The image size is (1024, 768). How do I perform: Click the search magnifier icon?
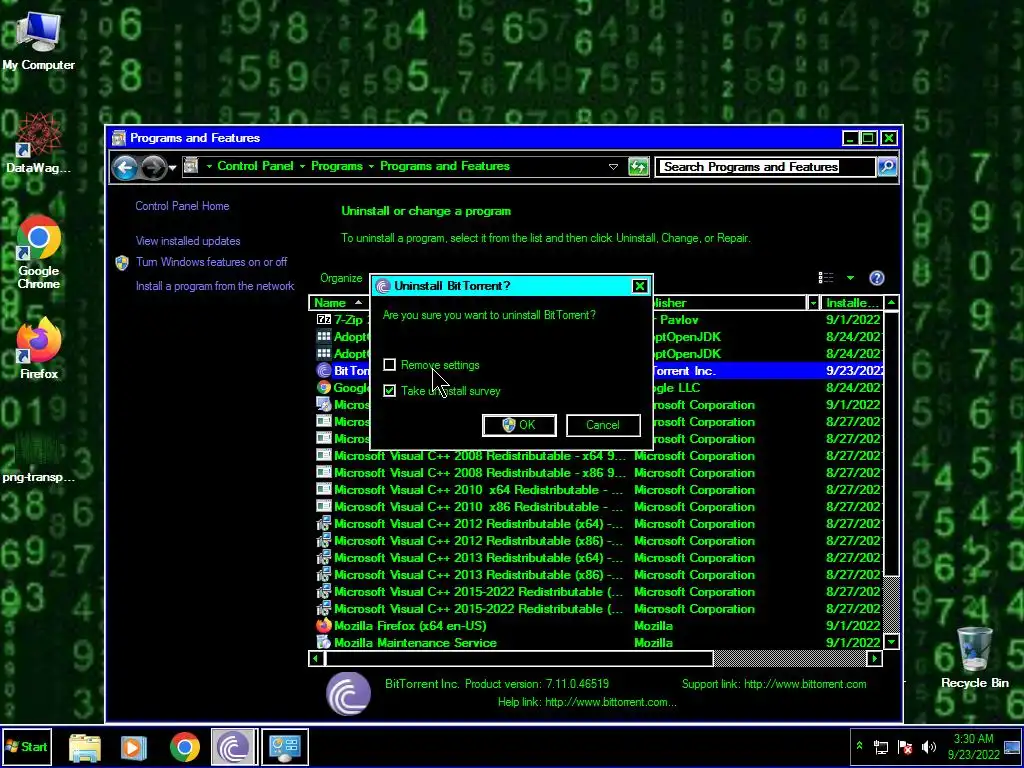pos(887,167)
